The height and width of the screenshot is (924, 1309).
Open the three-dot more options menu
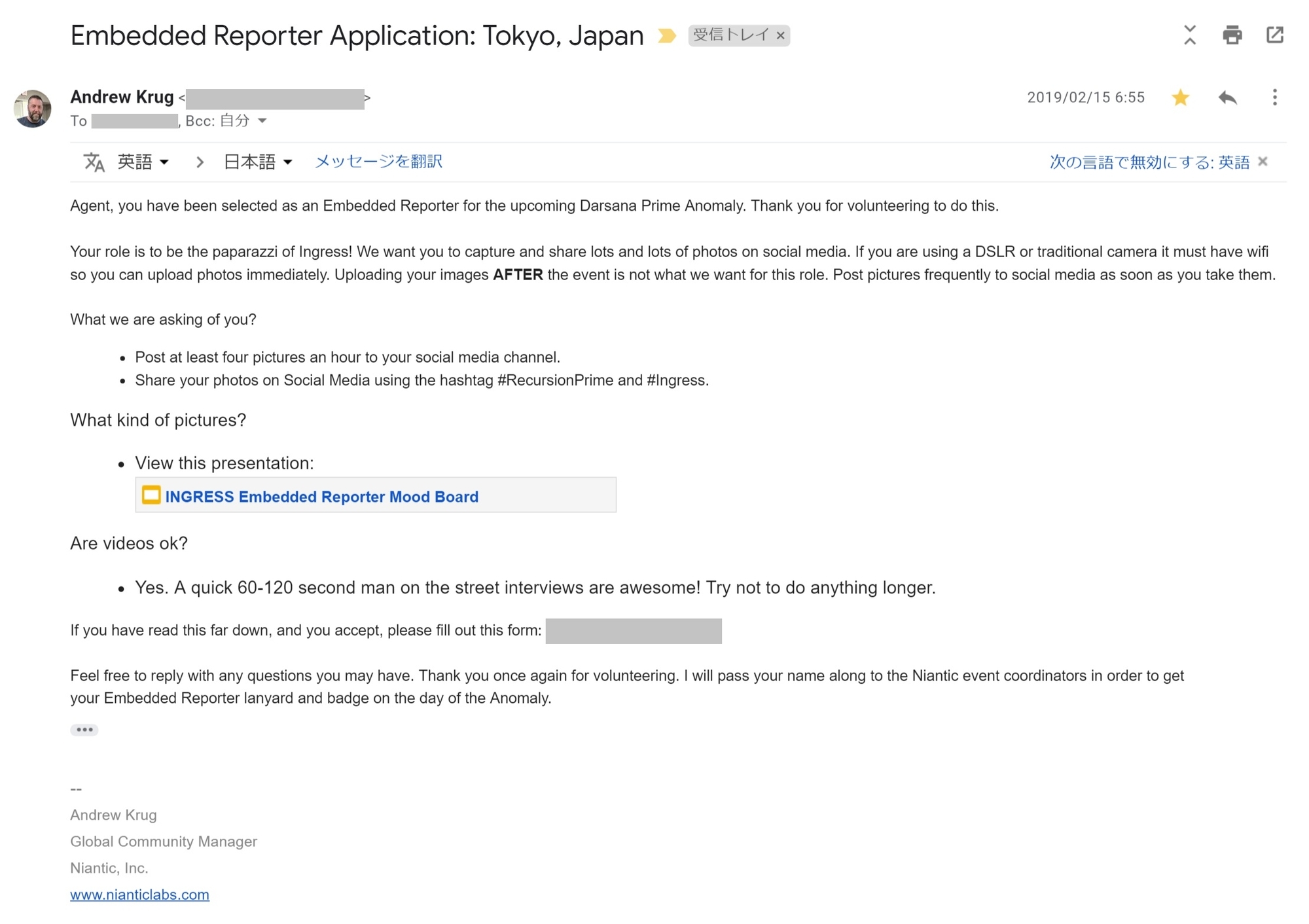pyautogui.click(x=1274, y=98)
